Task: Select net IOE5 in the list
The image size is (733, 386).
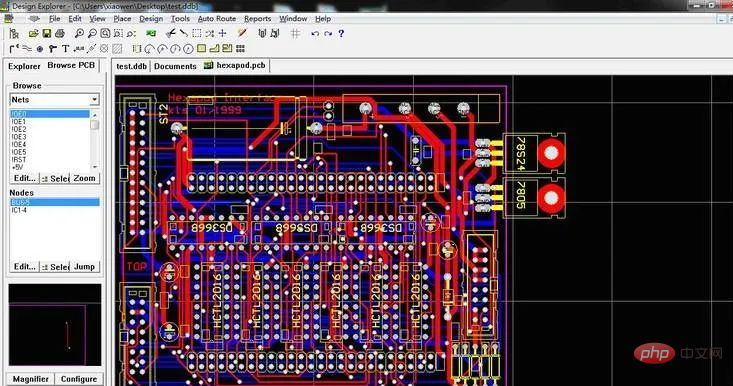Action: click(50, 152)
